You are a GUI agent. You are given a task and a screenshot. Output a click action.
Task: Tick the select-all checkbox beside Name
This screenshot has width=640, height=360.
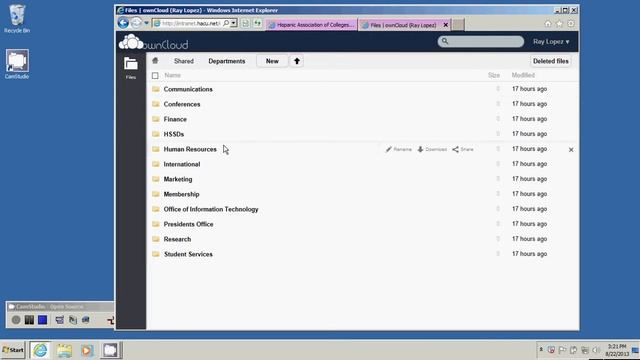pos(155,76)
